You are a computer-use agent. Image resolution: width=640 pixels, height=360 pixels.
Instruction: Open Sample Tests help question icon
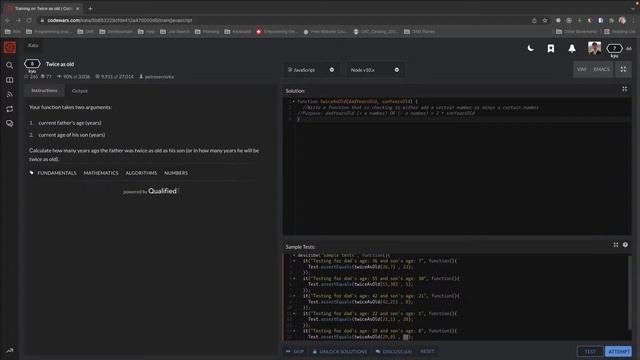point(625,245)
